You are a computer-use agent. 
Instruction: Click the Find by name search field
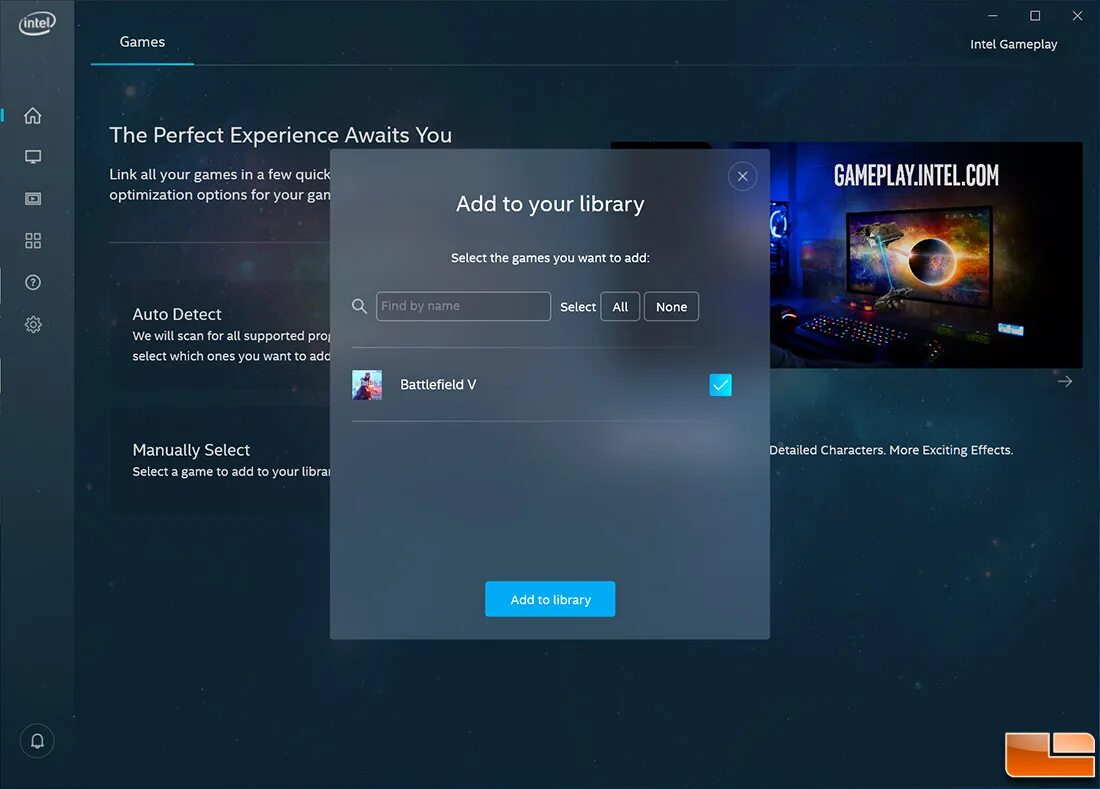[x=463, y=306]
